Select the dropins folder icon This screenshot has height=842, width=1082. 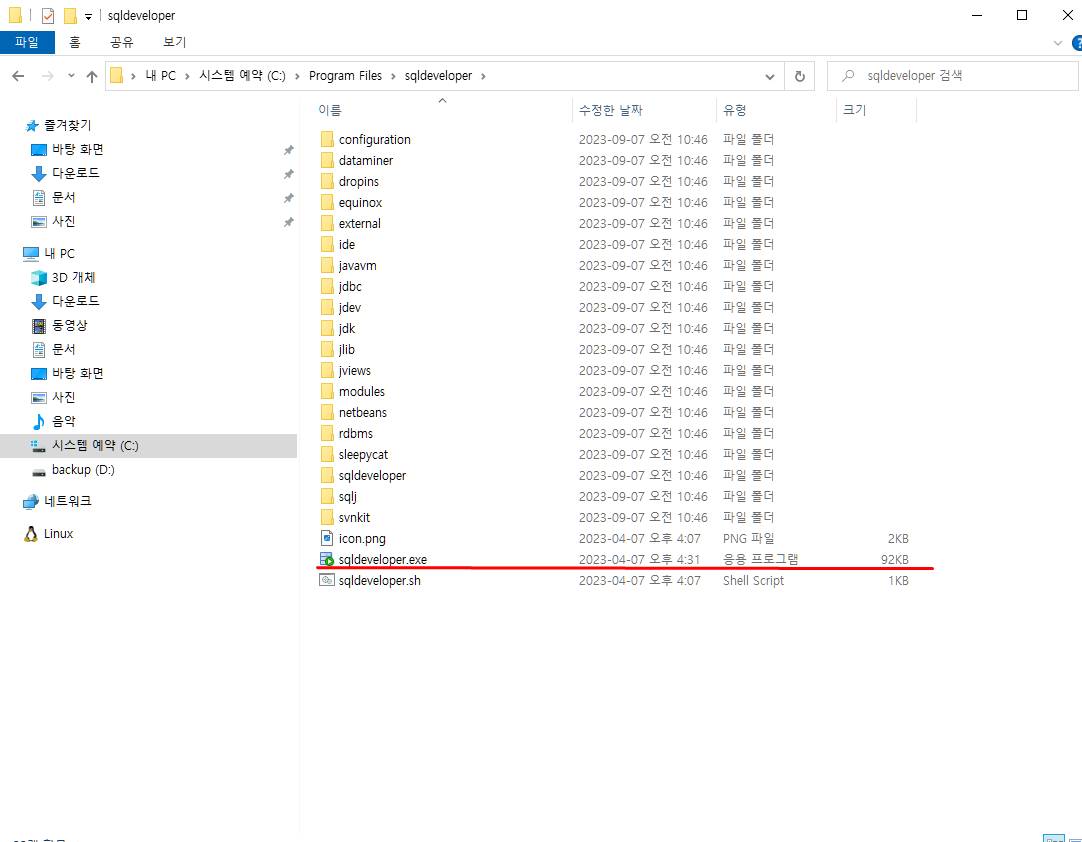point(327,182)
